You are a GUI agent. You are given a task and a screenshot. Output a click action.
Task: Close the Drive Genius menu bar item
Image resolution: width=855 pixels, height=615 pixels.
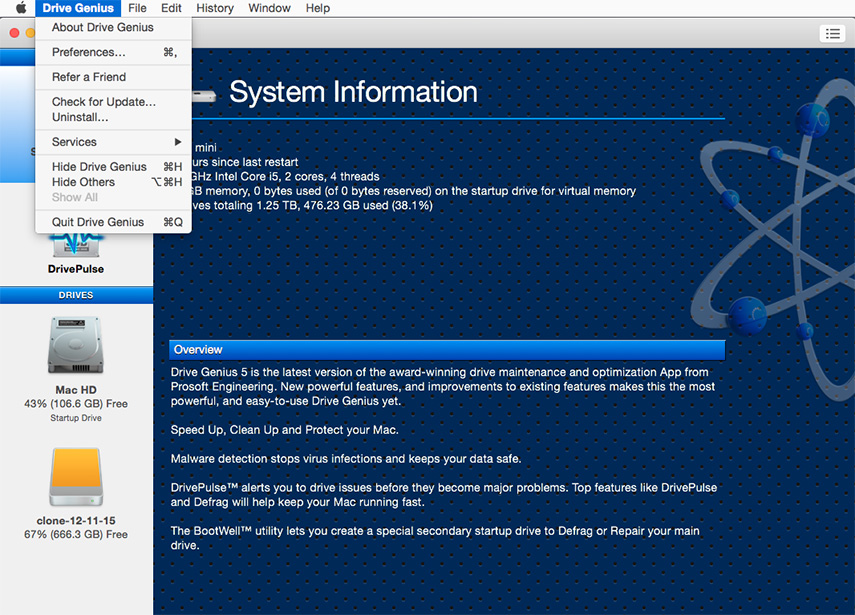[78, 8]
